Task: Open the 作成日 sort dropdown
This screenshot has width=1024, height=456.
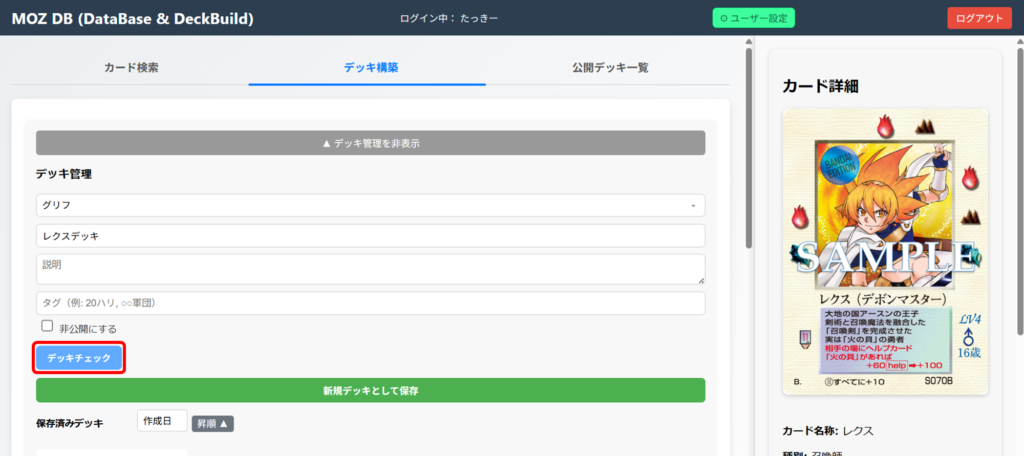Action: 162,423
